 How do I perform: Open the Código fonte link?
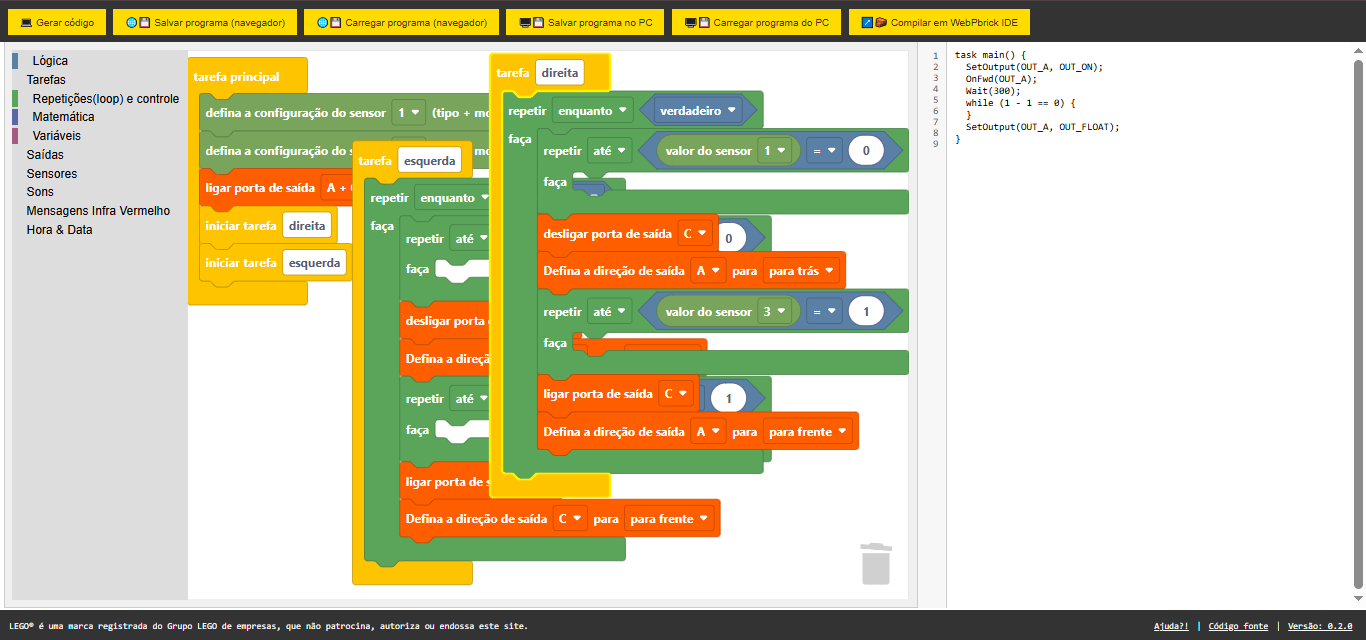(1238, 626)
